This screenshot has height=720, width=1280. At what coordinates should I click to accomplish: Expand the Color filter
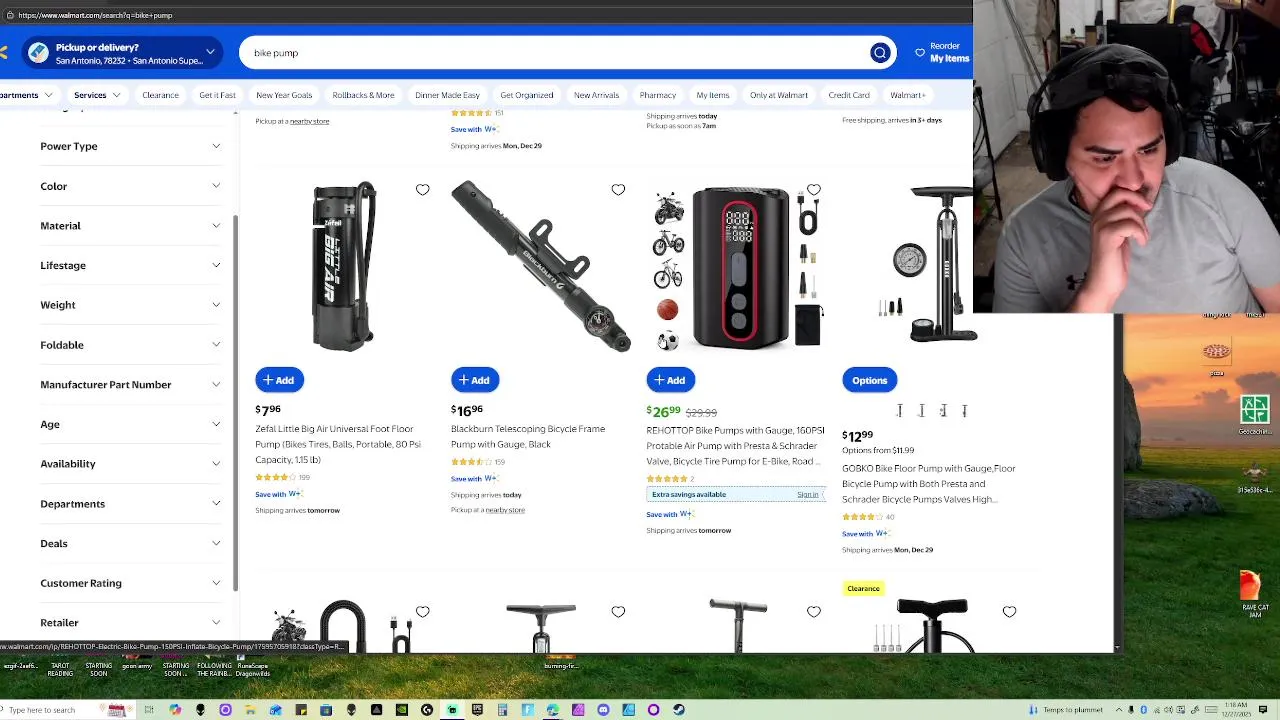[130, 186]
